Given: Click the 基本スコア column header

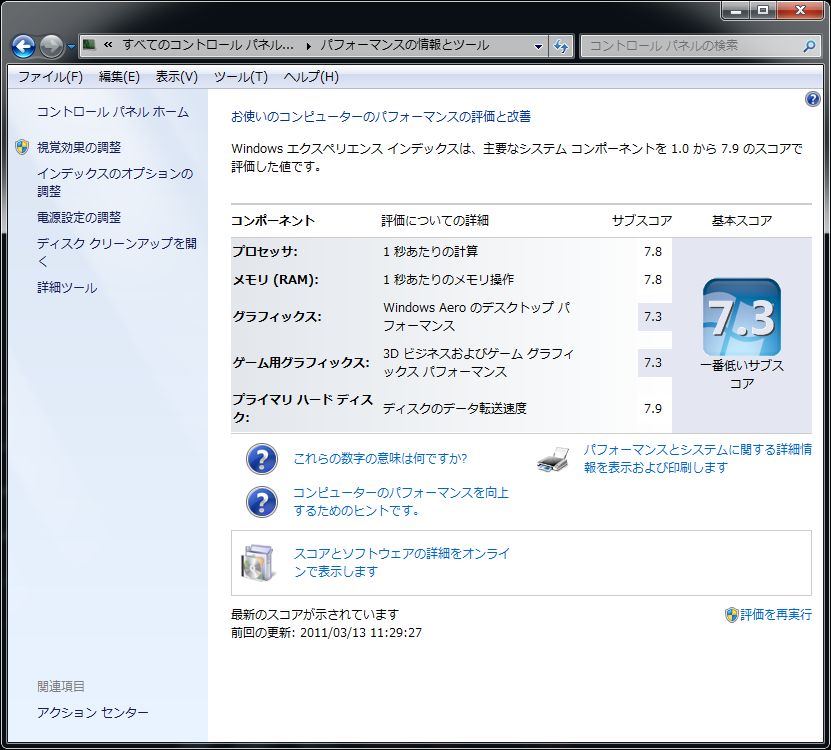Looking at the screenshot, I should click(742, 220).
